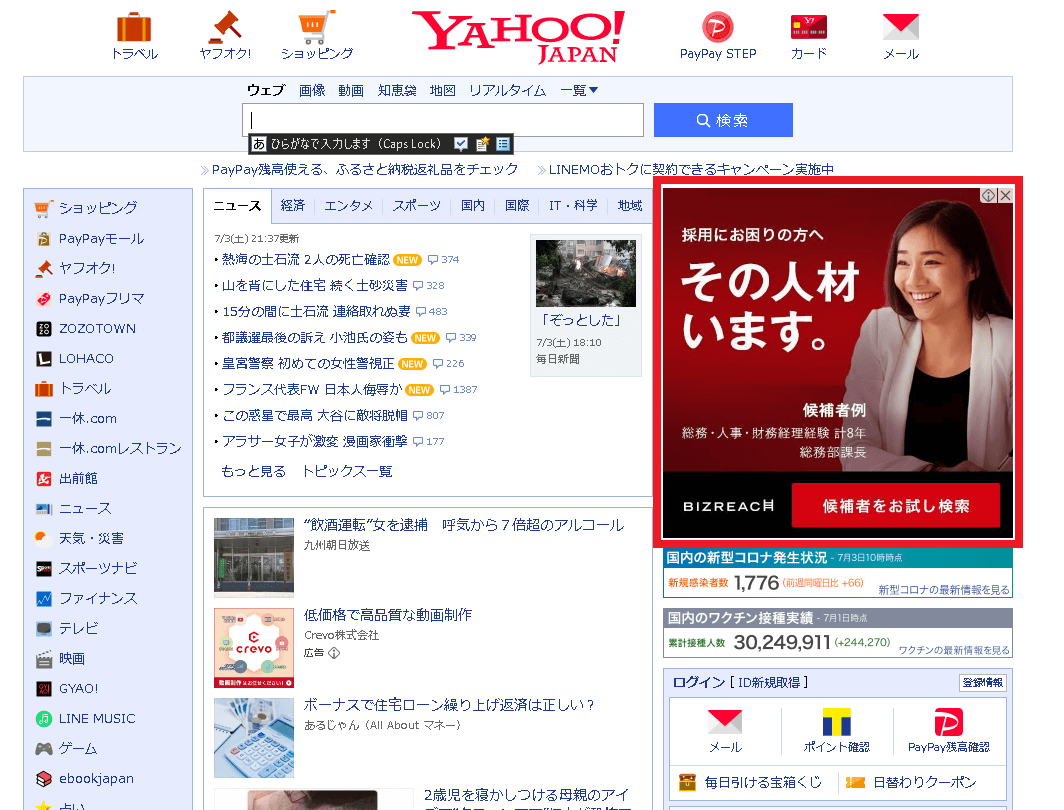Switch to the 経済 news tab
Screen dimensions: 1064x810
tap(292, 205)
